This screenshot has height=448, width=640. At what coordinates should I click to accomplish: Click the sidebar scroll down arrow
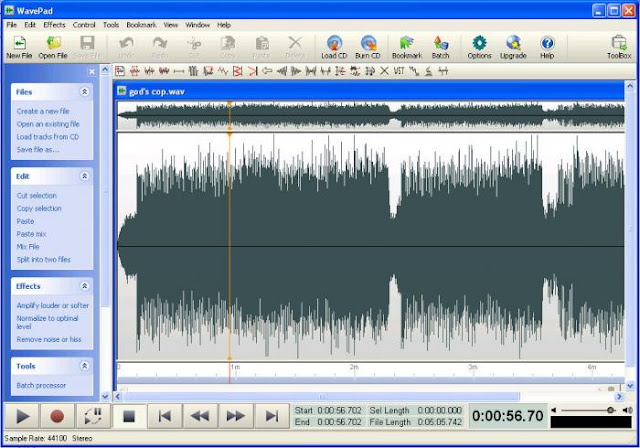(105, 396)
